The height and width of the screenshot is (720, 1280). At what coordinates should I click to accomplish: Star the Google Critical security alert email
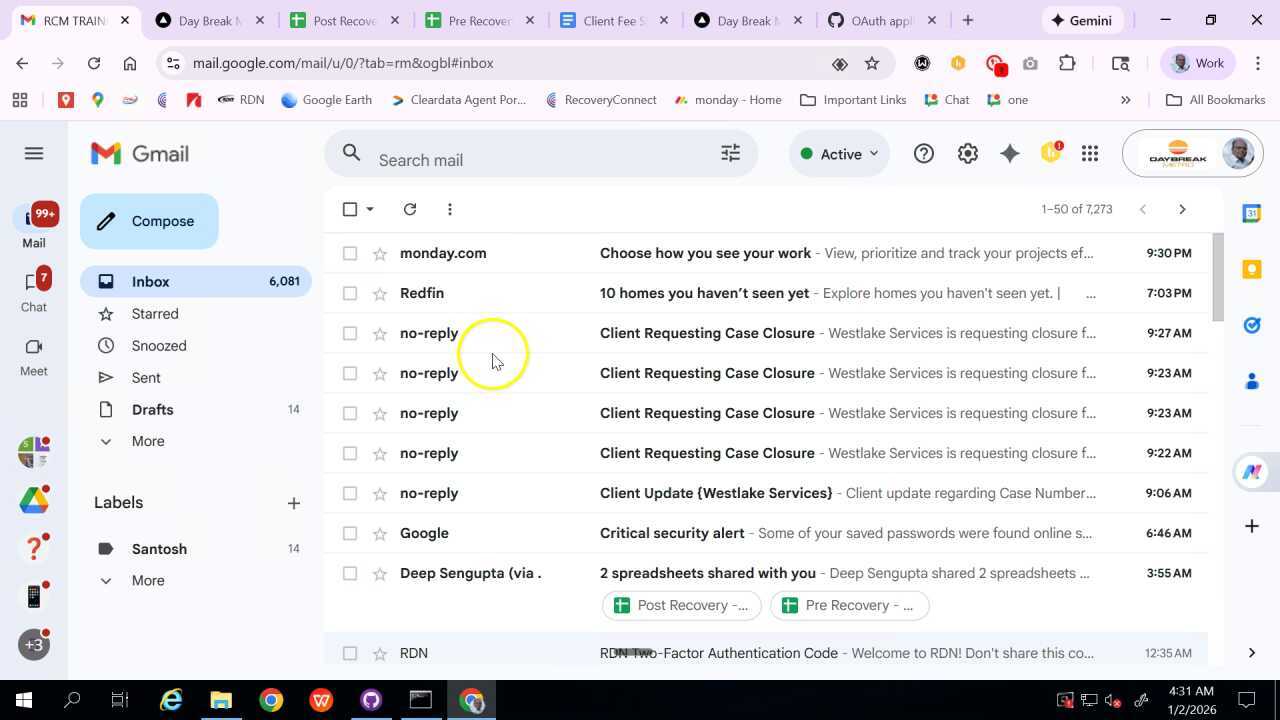tap(380, 533)
